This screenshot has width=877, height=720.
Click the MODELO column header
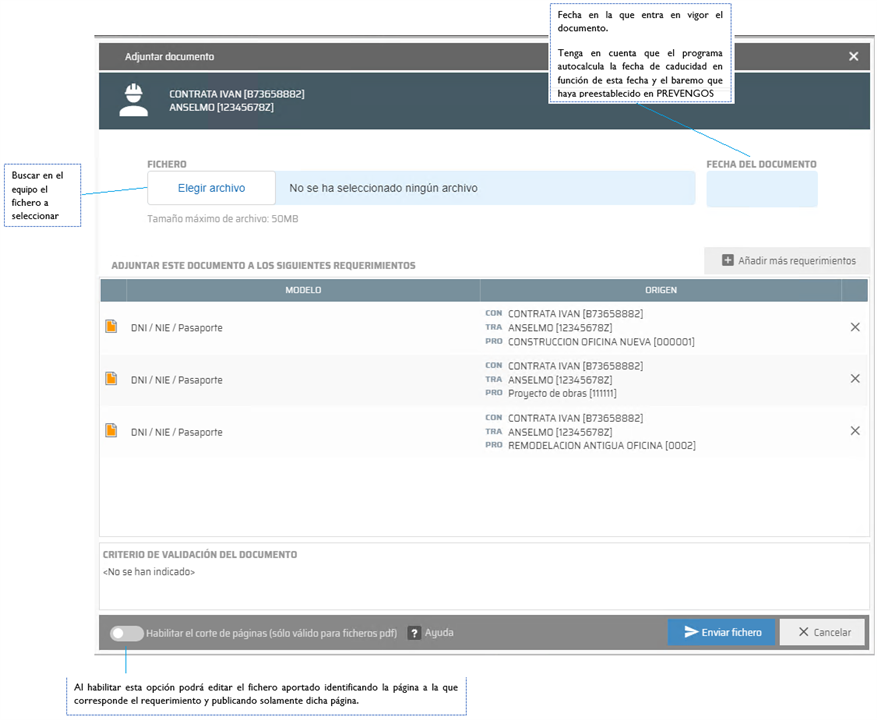[x=303, y=290]
